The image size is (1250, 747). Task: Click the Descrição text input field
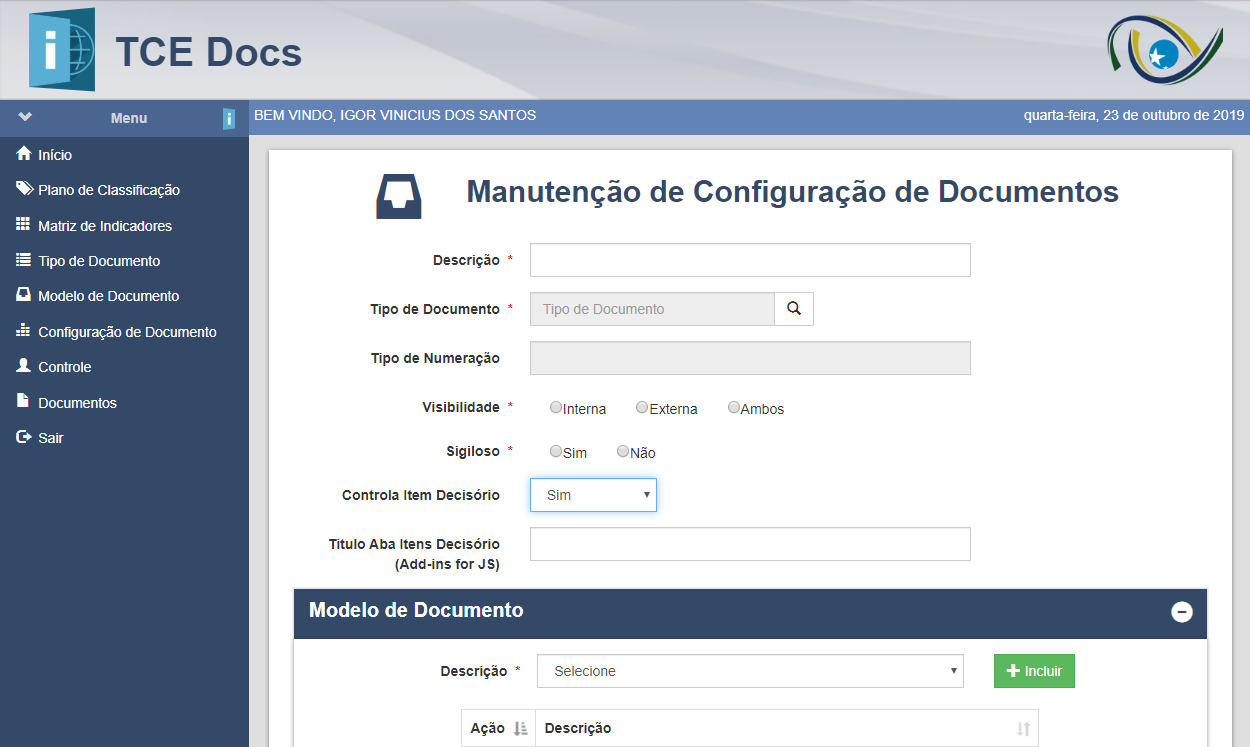point(750,260)
